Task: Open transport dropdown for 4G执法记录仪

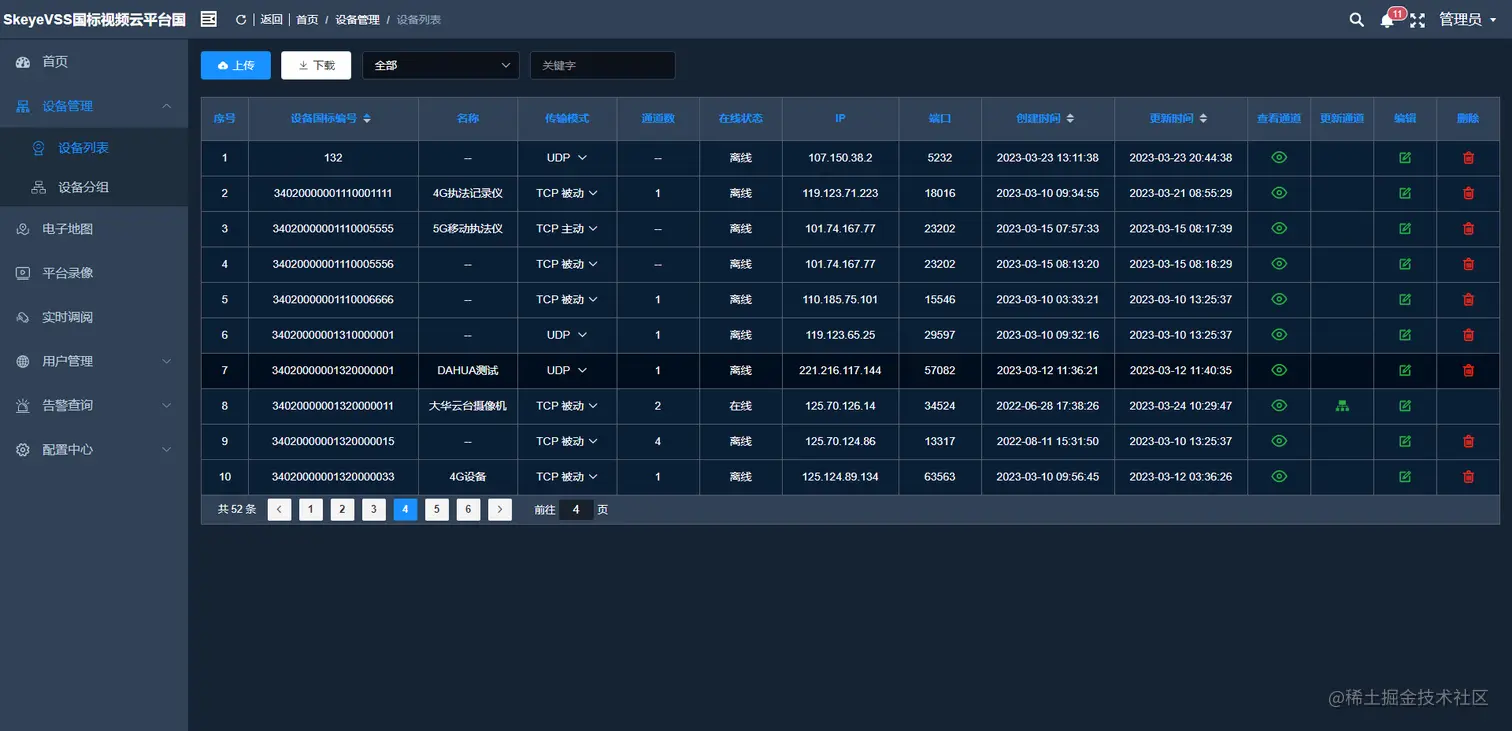Action: coord(567,193)
